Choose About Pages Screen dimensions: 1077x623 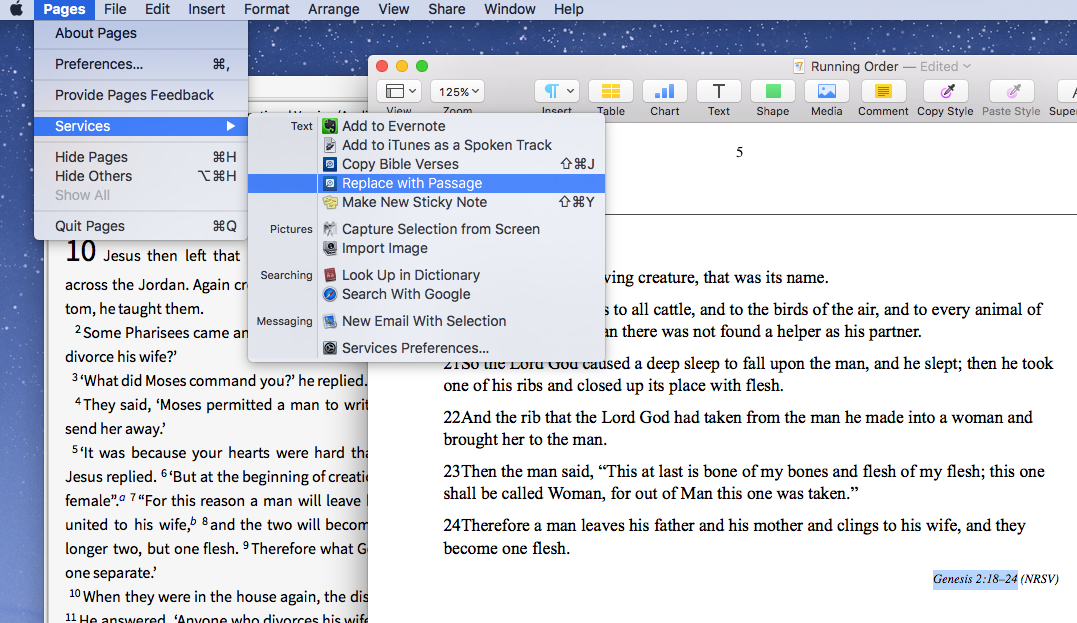pyautogui.click(x=141, y=33)
